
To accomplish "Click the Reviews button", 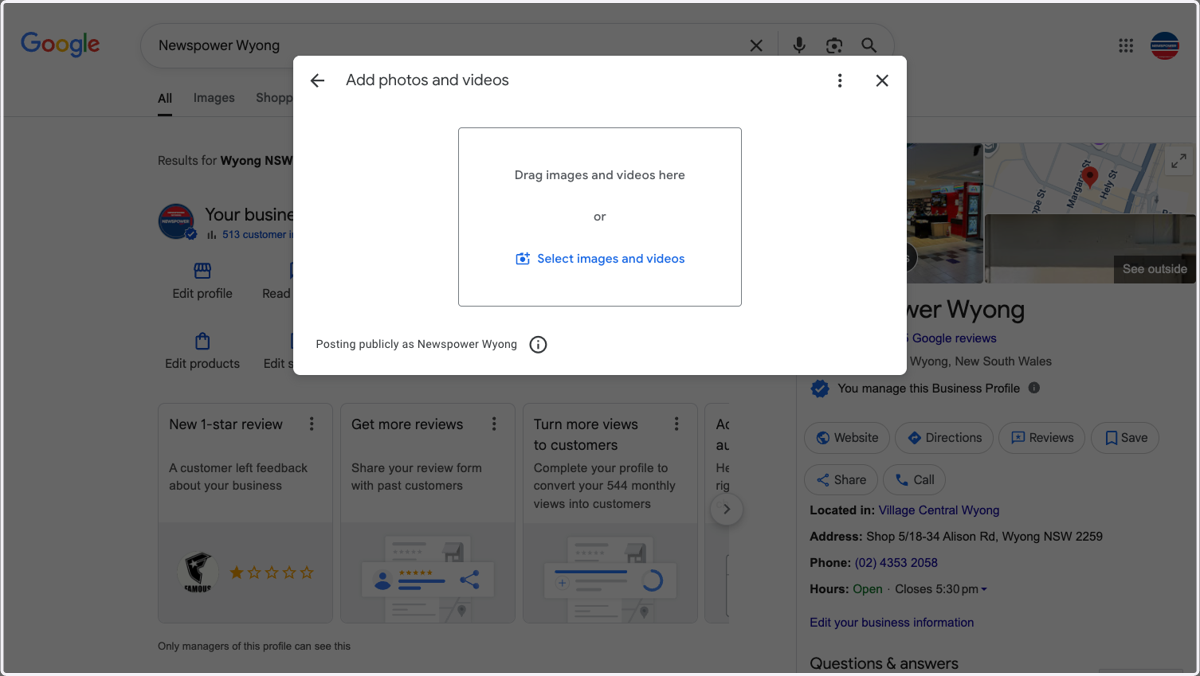I will [x=1042, y=438].
